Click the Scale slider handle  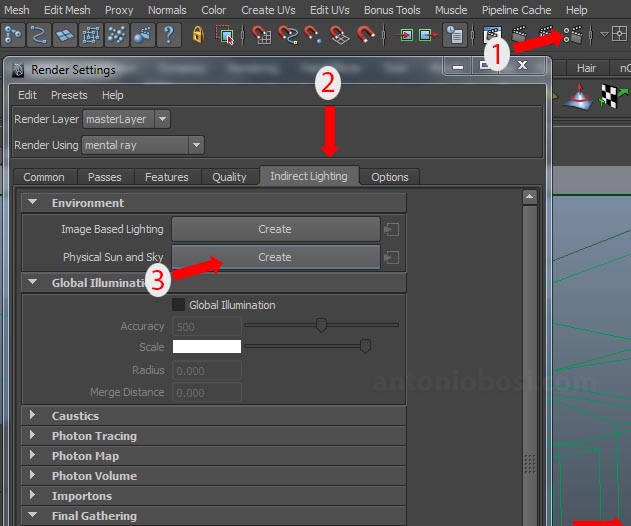(365, 346)
